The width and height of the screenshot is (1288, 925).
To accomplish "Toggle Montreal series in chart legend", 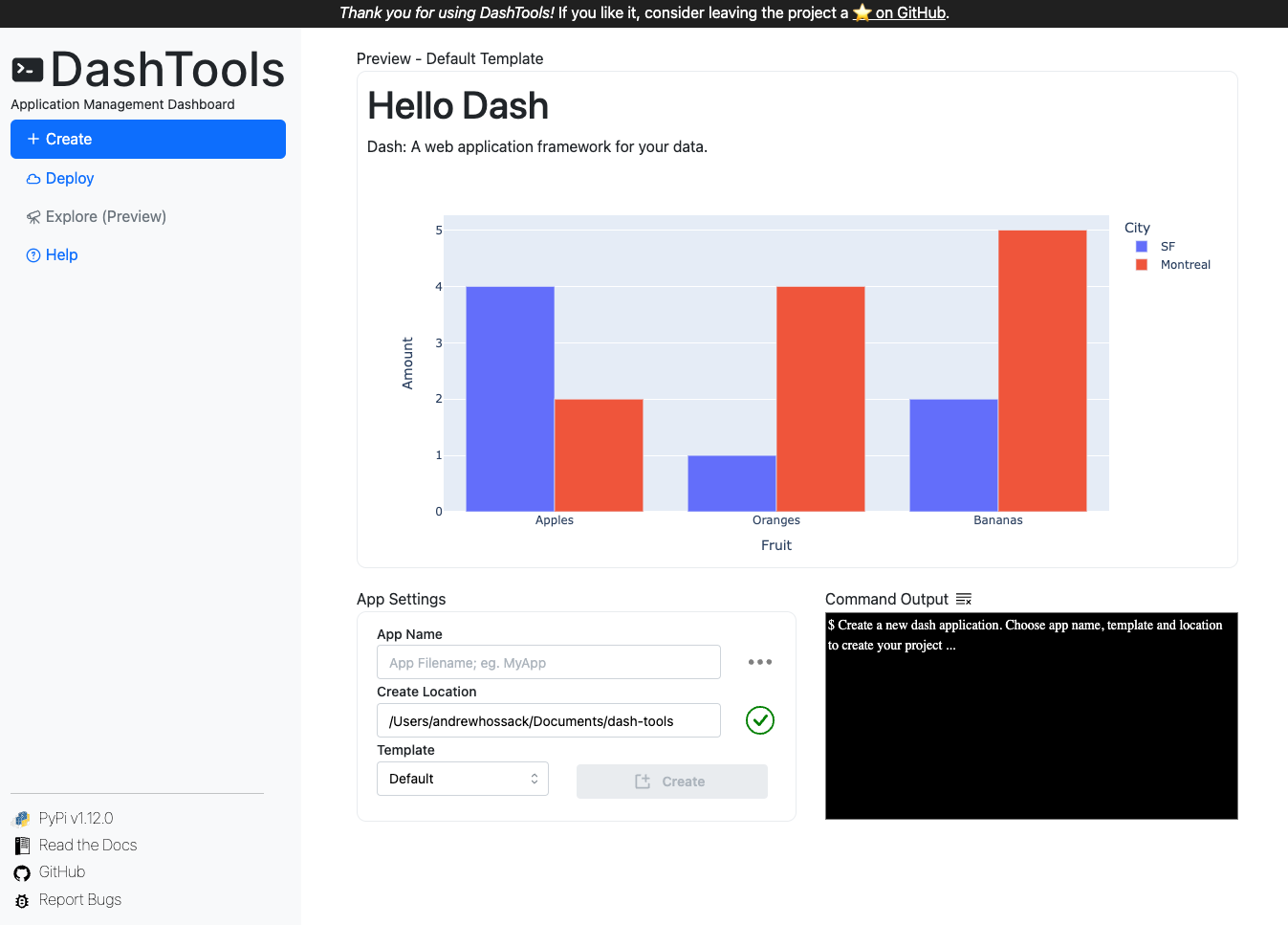I will [x=1184, y=265].
